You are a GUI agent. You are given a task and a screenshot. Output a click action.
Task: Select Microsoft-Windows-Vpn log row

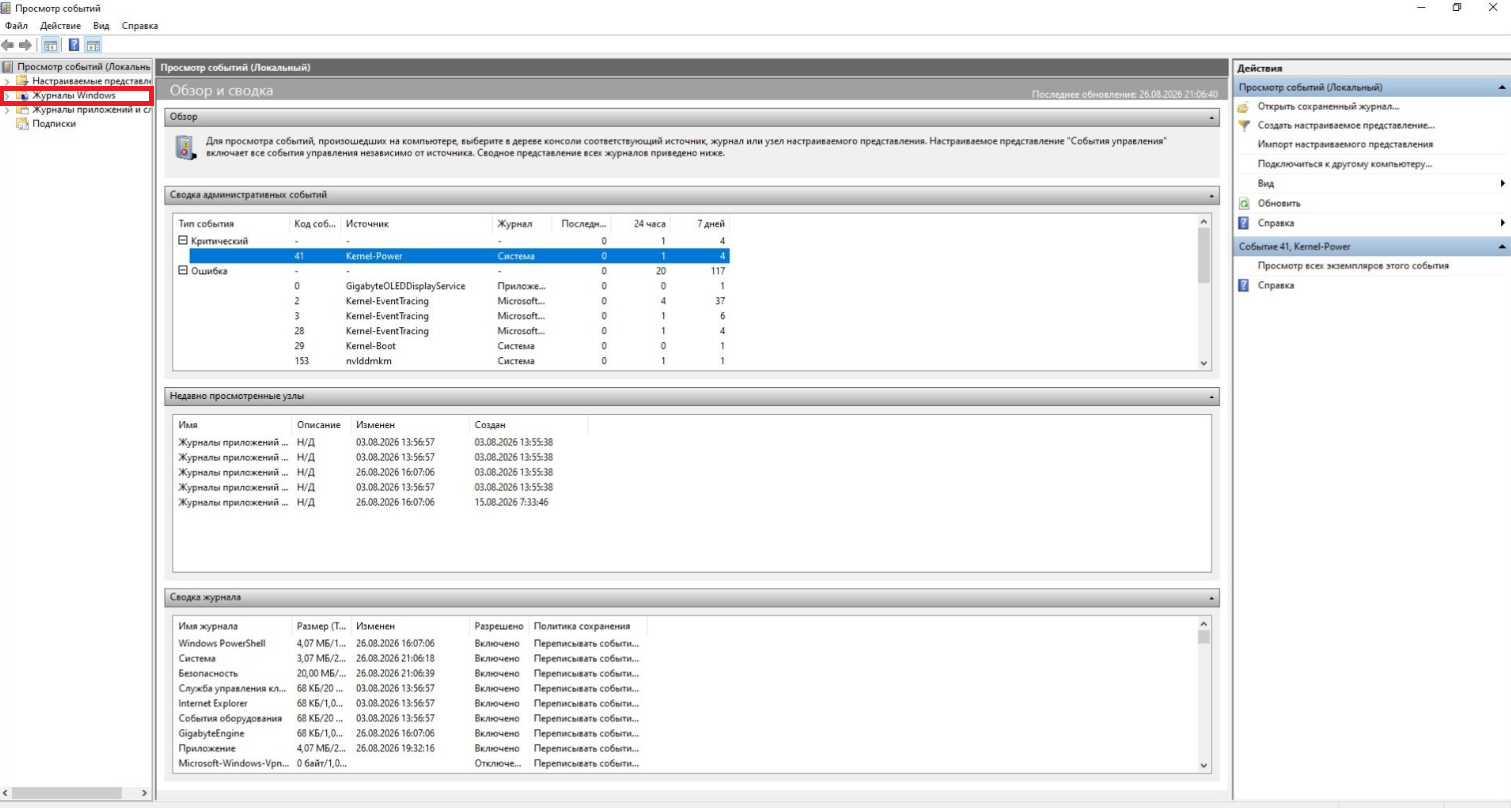[x=410, y=764]
